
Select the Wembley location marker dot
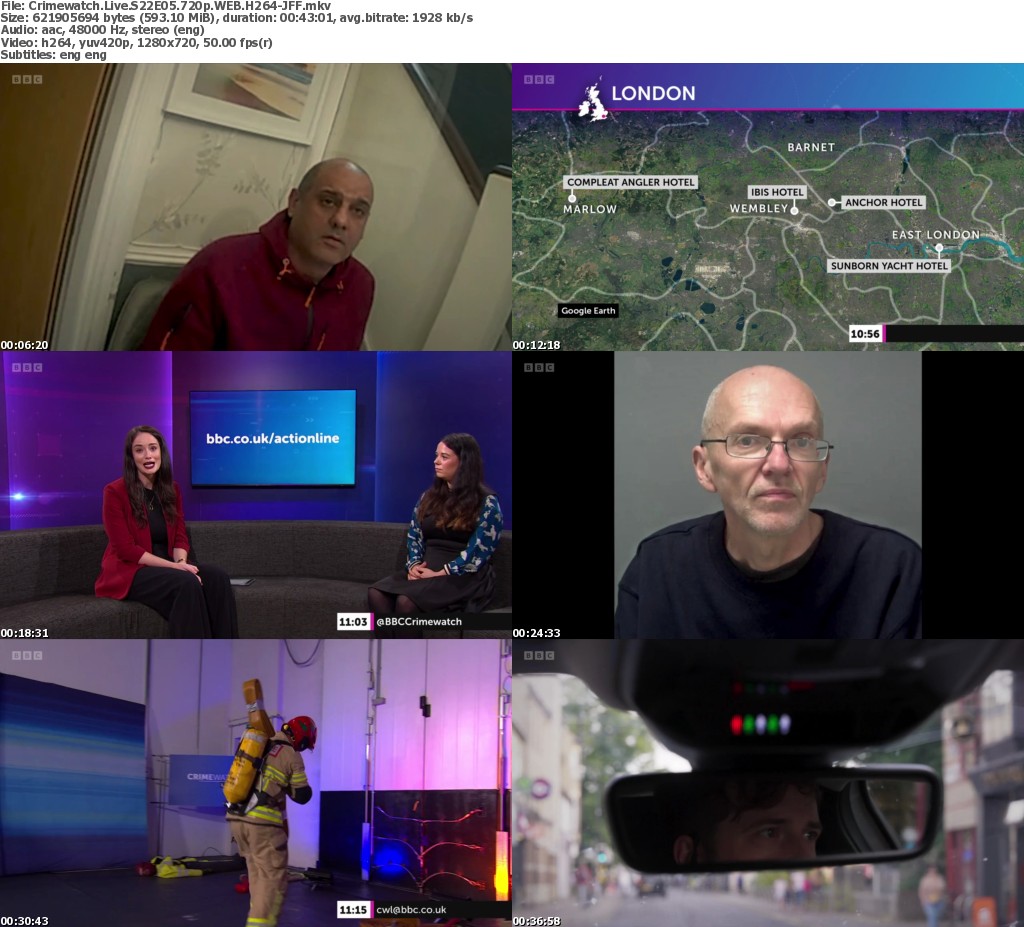click(795, 210)
